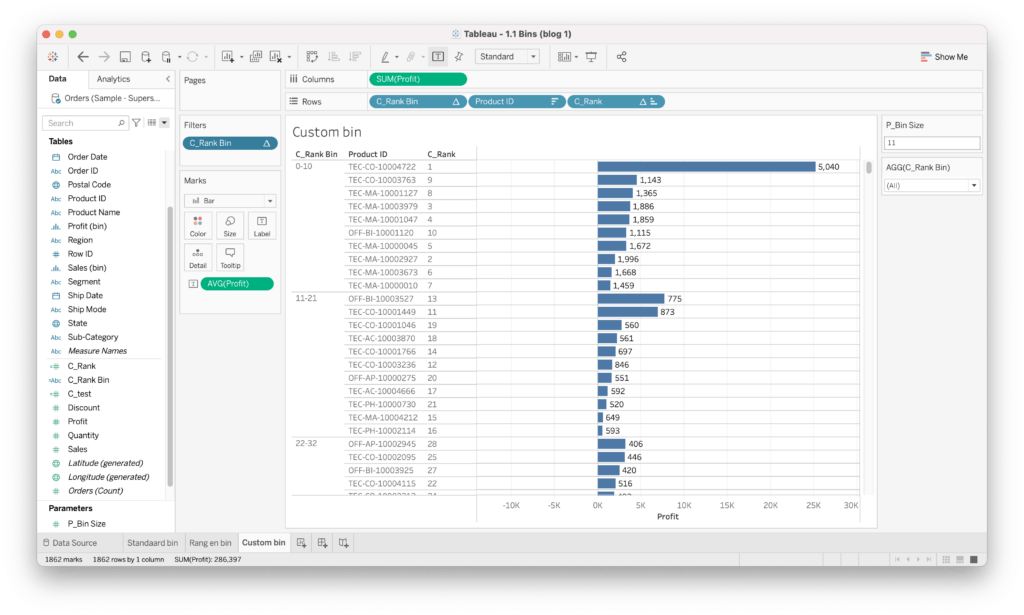This screenshot has height=615, width=1024.
Task: Click the P_Bin Size input field
Action: [931, 143]
